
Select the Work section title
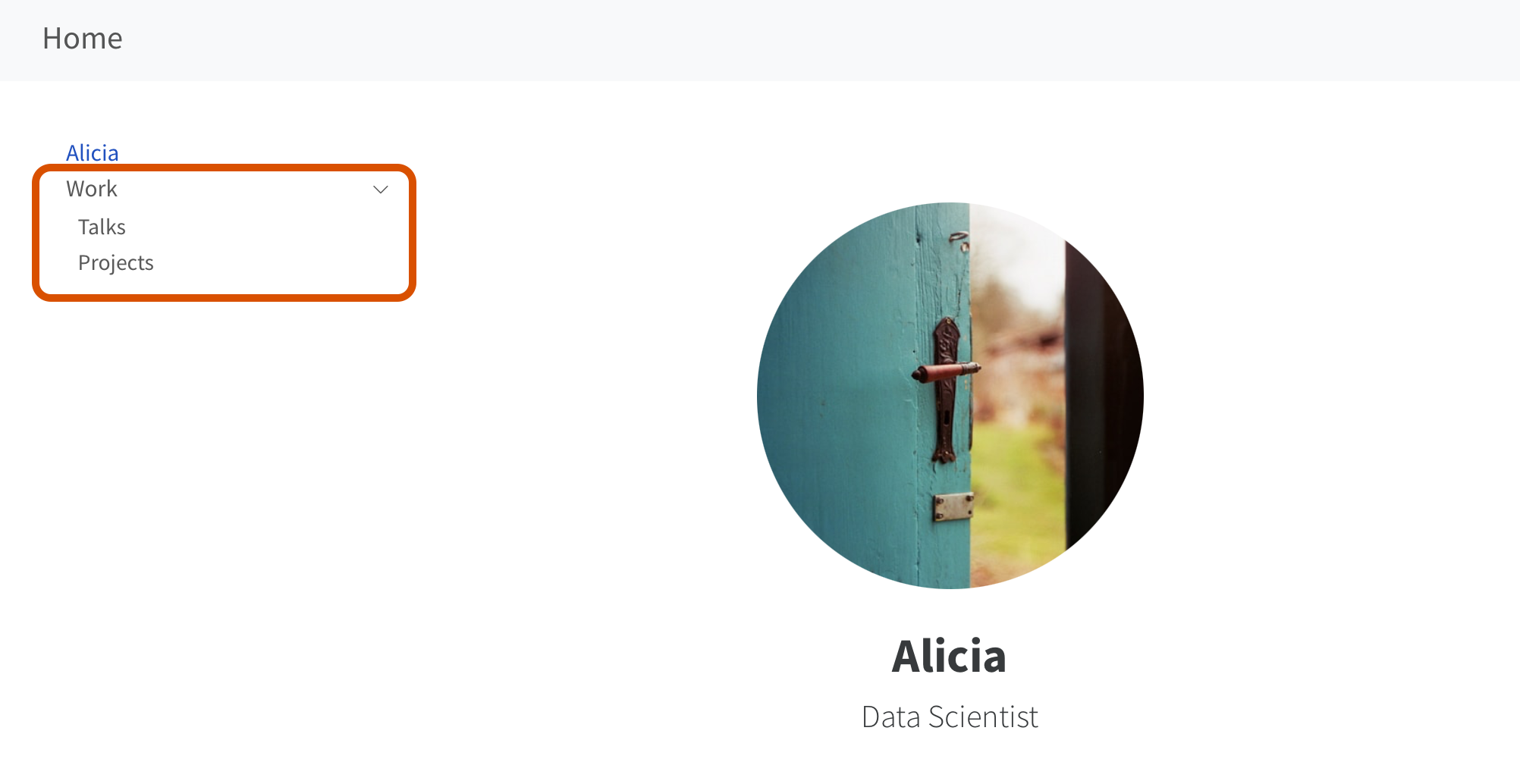(x=92, y=189)
